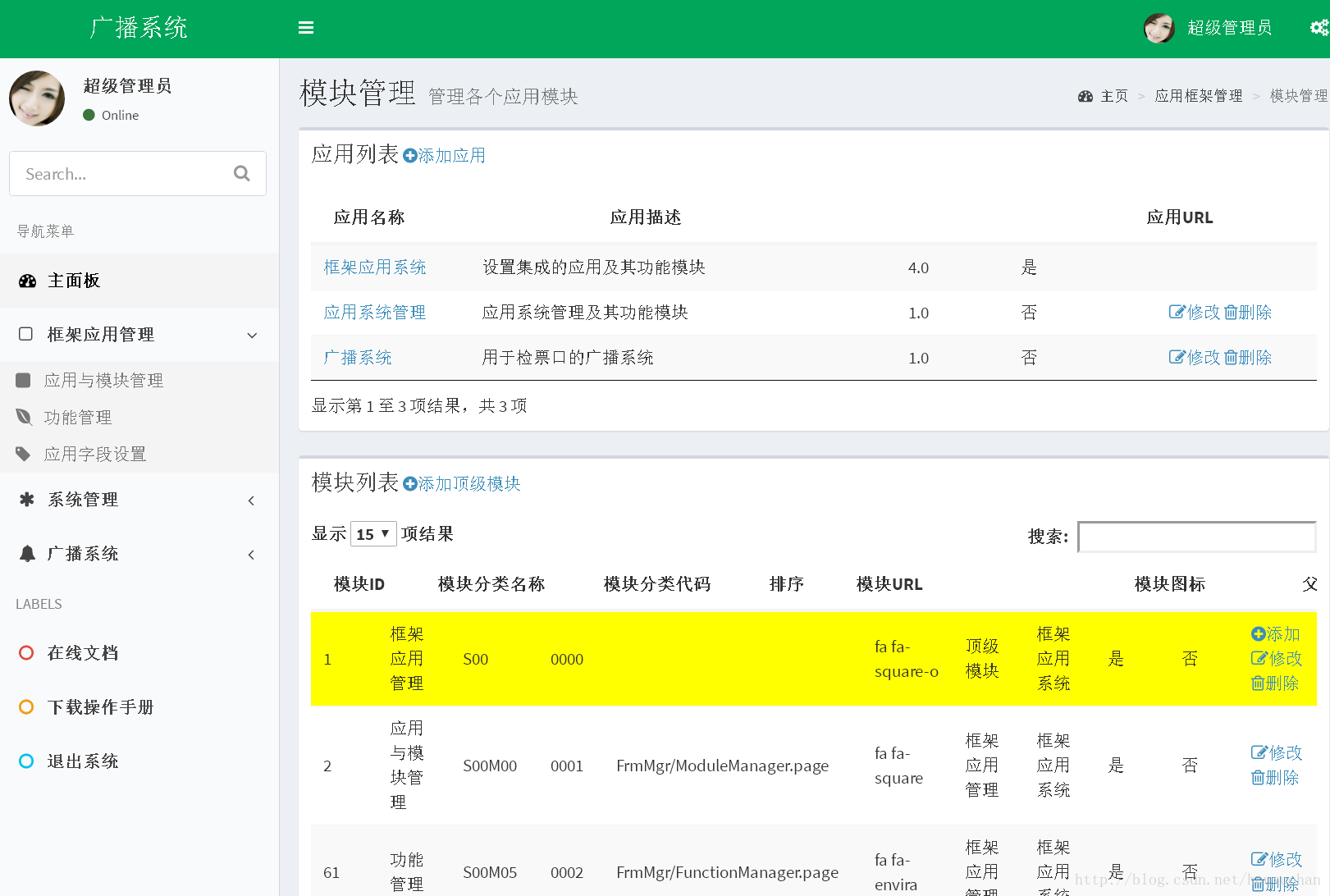
Task: Click the dashboard icon beside 主面板
Action: [x=27, y=281]
